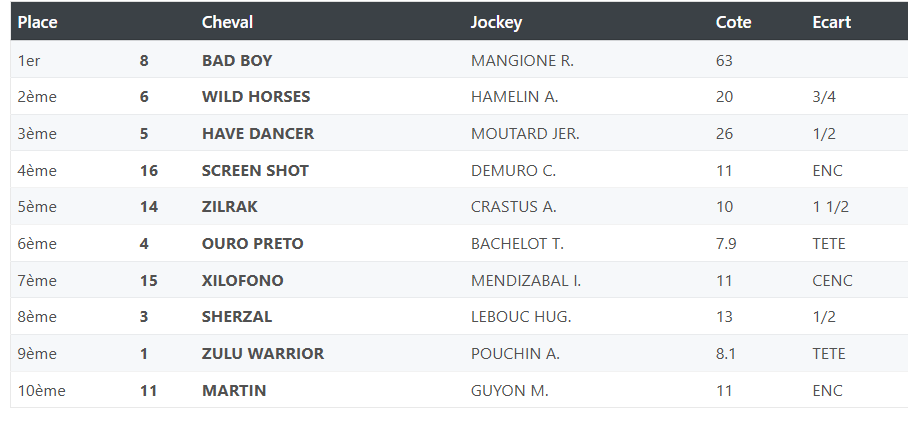Click the Ecart column header
Viewport: 908px width, 434px height.
(x=832, y=23)
